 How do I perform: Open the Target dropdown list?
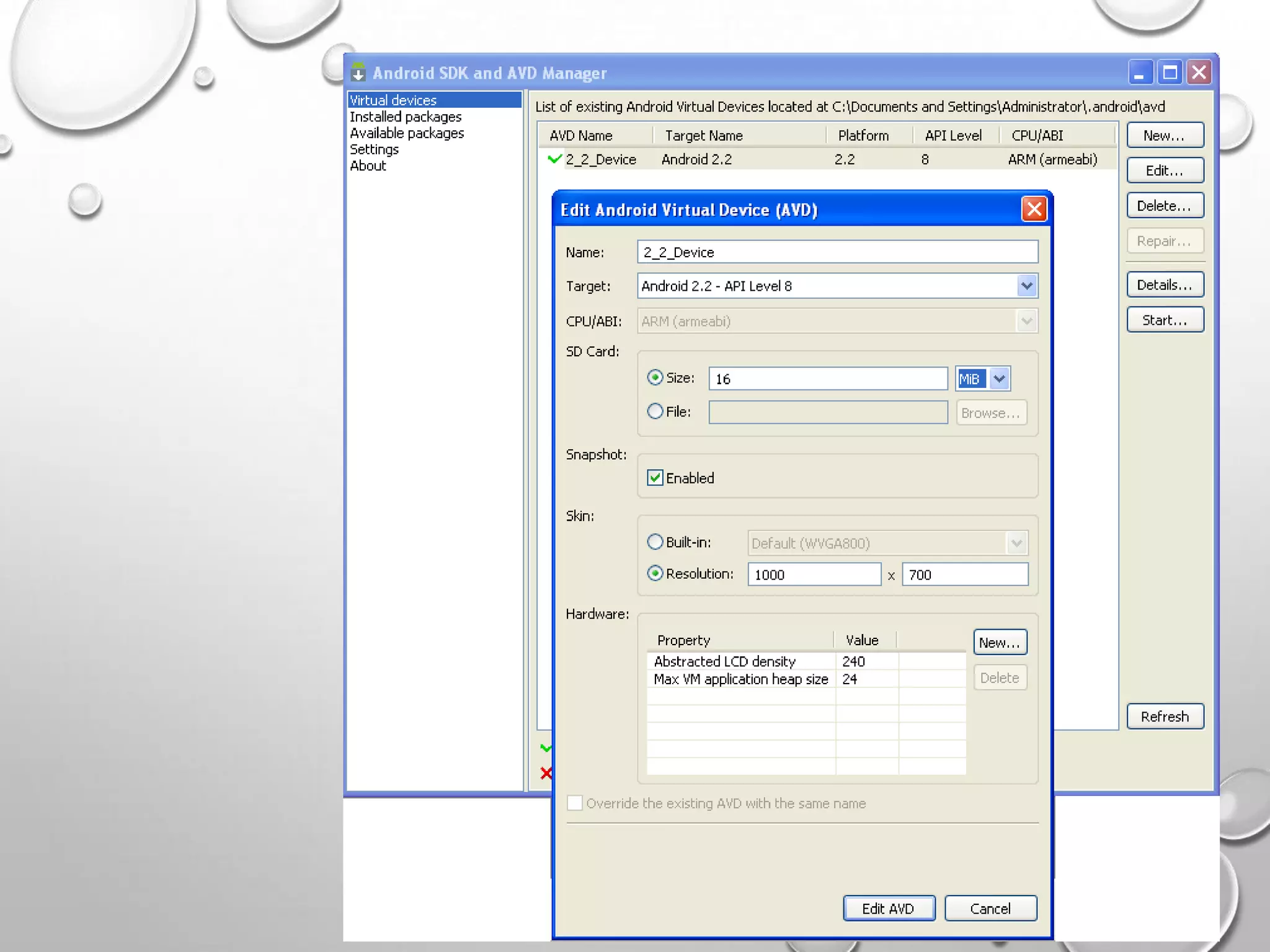click(x=1026, y=286)
